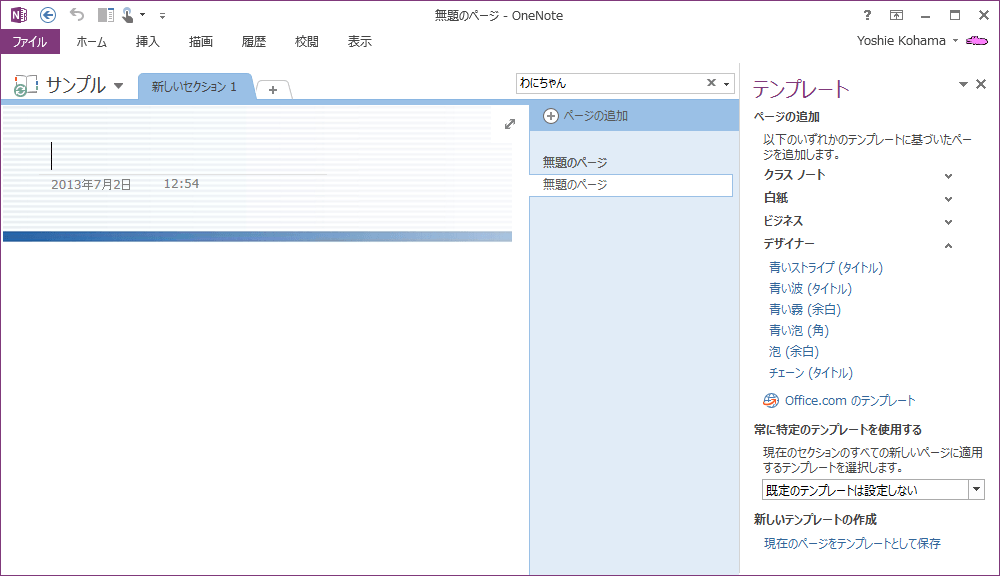Click the user profile picture icon
1000x576 pixels.
coord(976,41)
